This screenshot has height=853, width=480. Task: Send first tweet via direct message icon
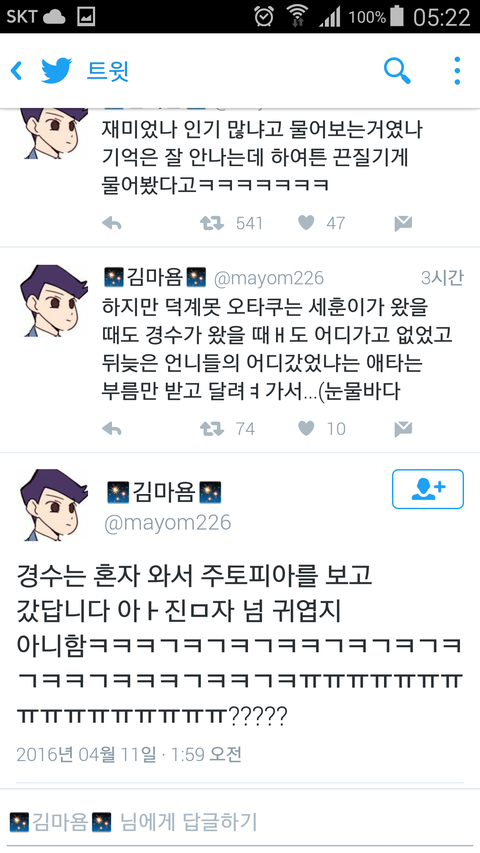[x=403, y=223]
